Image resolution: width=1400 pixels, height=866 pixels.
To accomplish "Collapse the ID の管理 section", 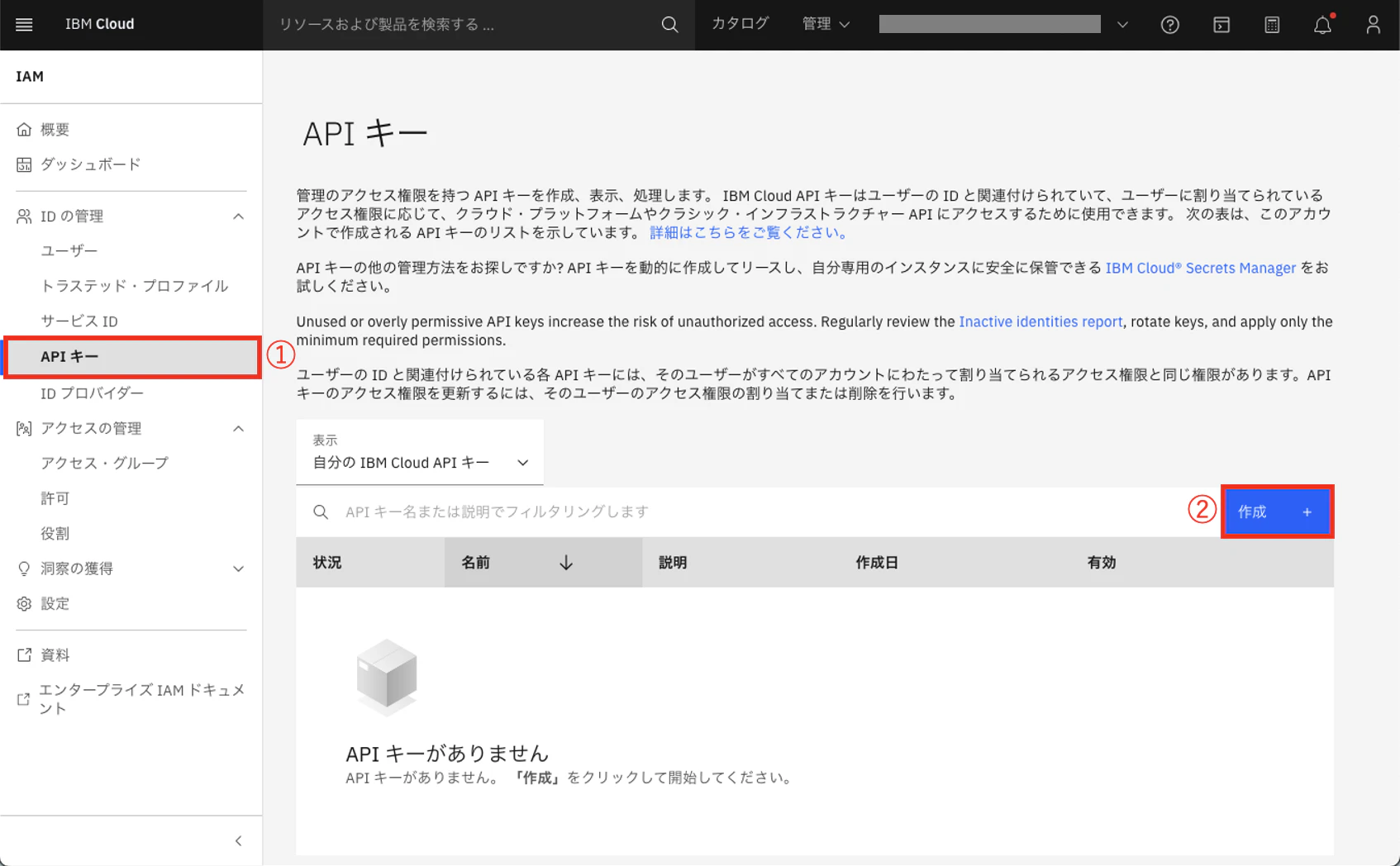I will coord(238,216).
